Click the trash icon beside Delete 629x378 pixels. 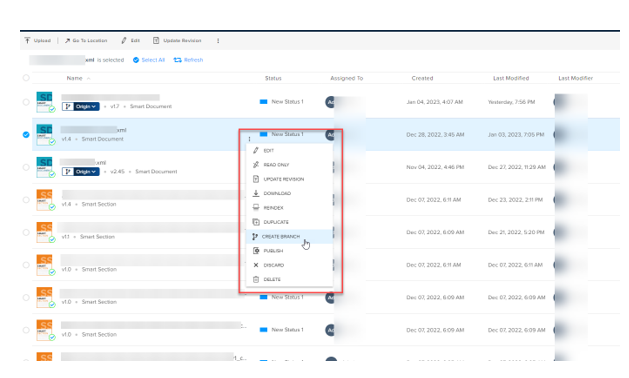(256, 279)
